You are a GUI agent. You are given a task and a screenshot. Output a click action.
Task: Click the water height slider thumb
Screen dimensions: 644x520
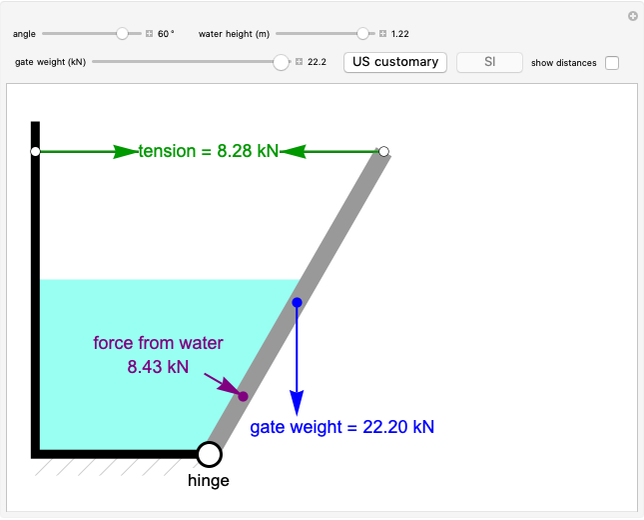pyautogui.click(x=363, y=34)
